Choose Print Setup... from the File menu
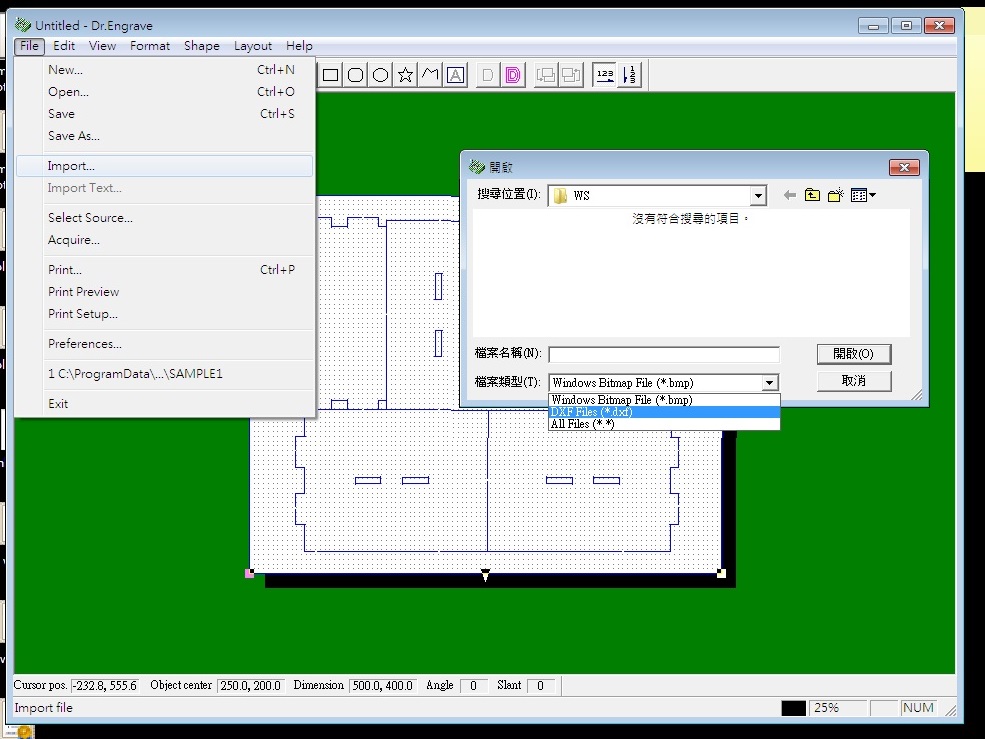This screenshot has width=985, height=739. [x=165, y=314]
